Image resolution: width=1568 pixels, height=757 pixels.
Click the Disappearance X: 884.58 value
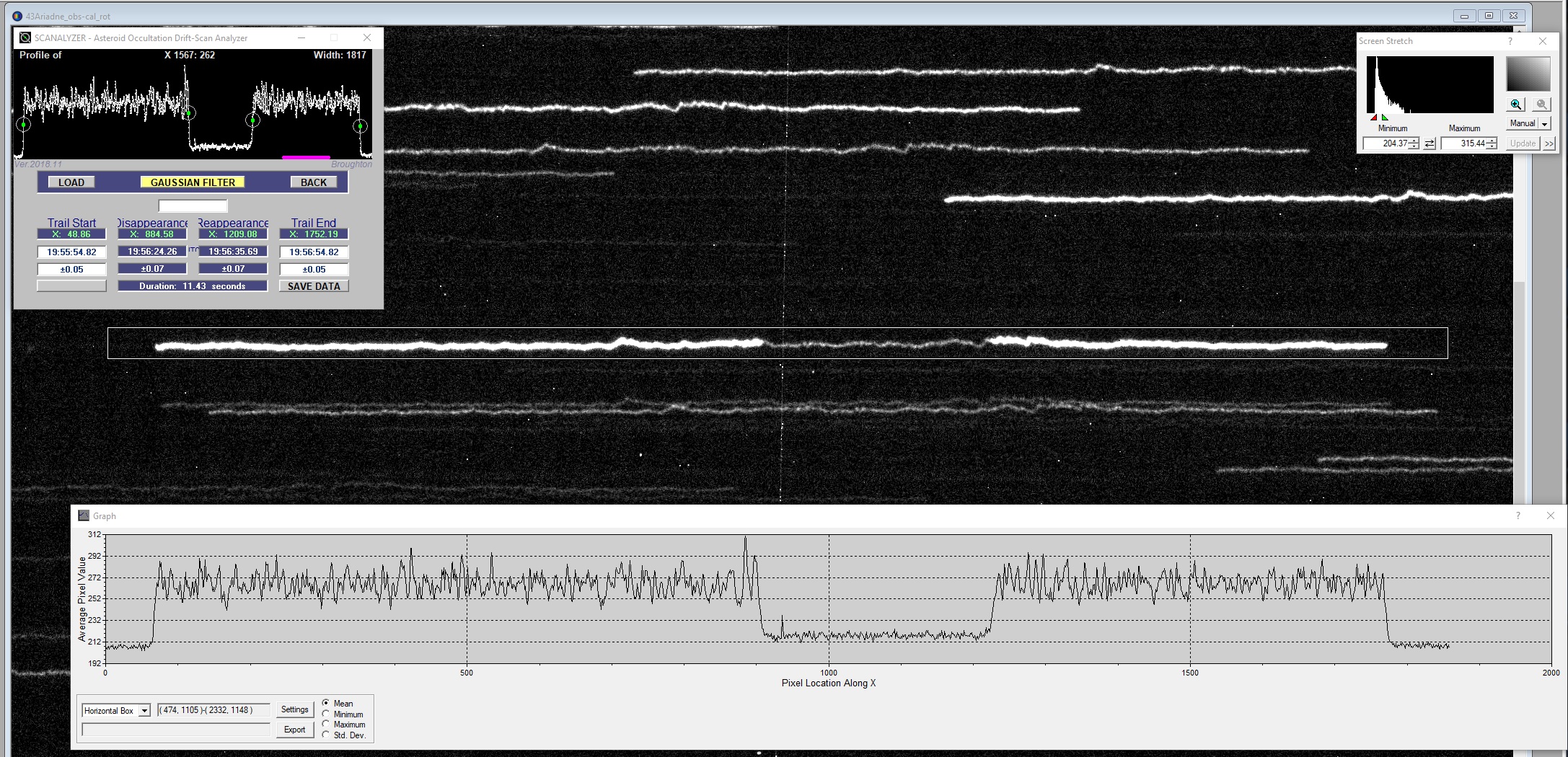click(152, 234)
